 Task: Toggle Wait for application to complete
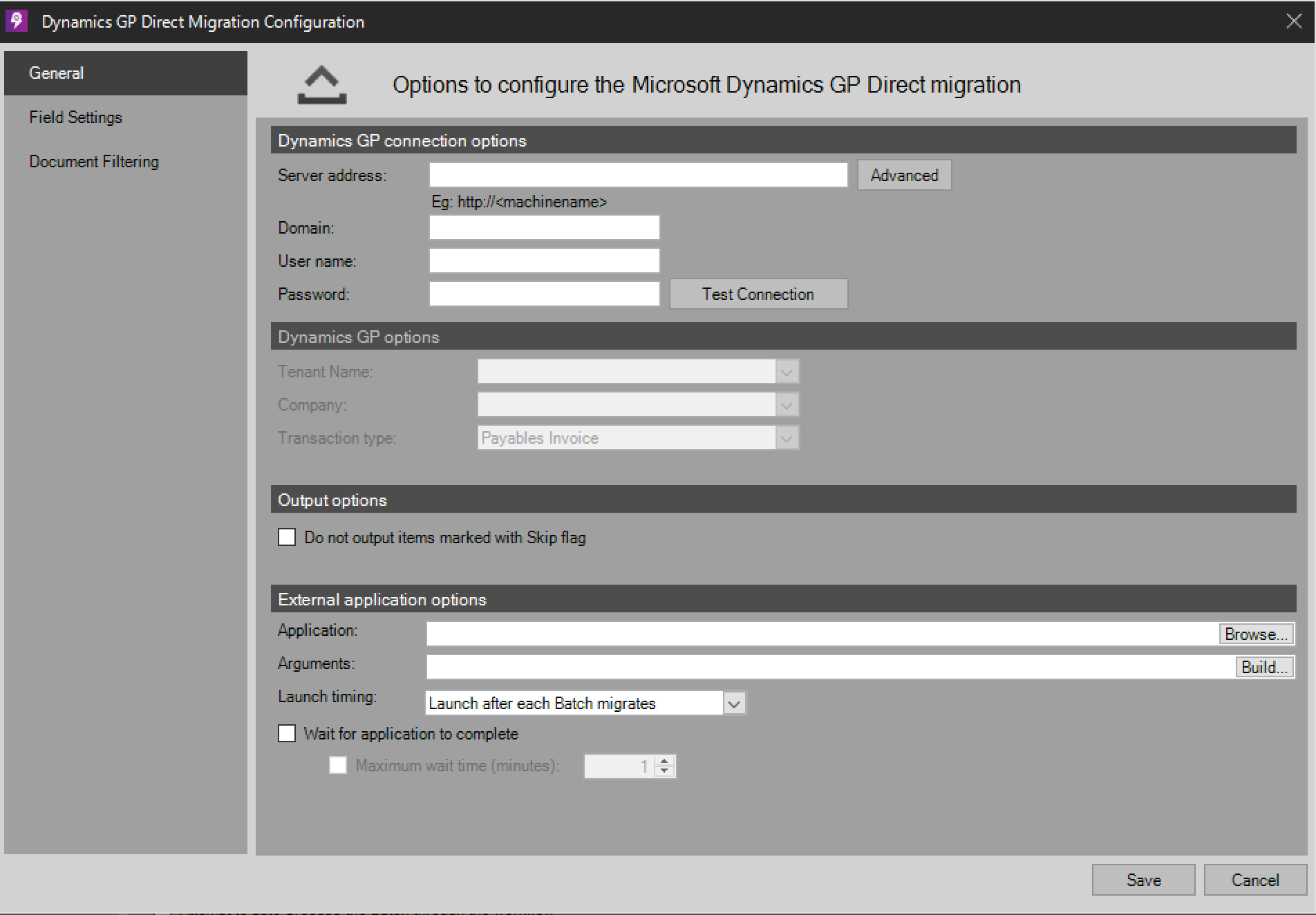(287, 733)
